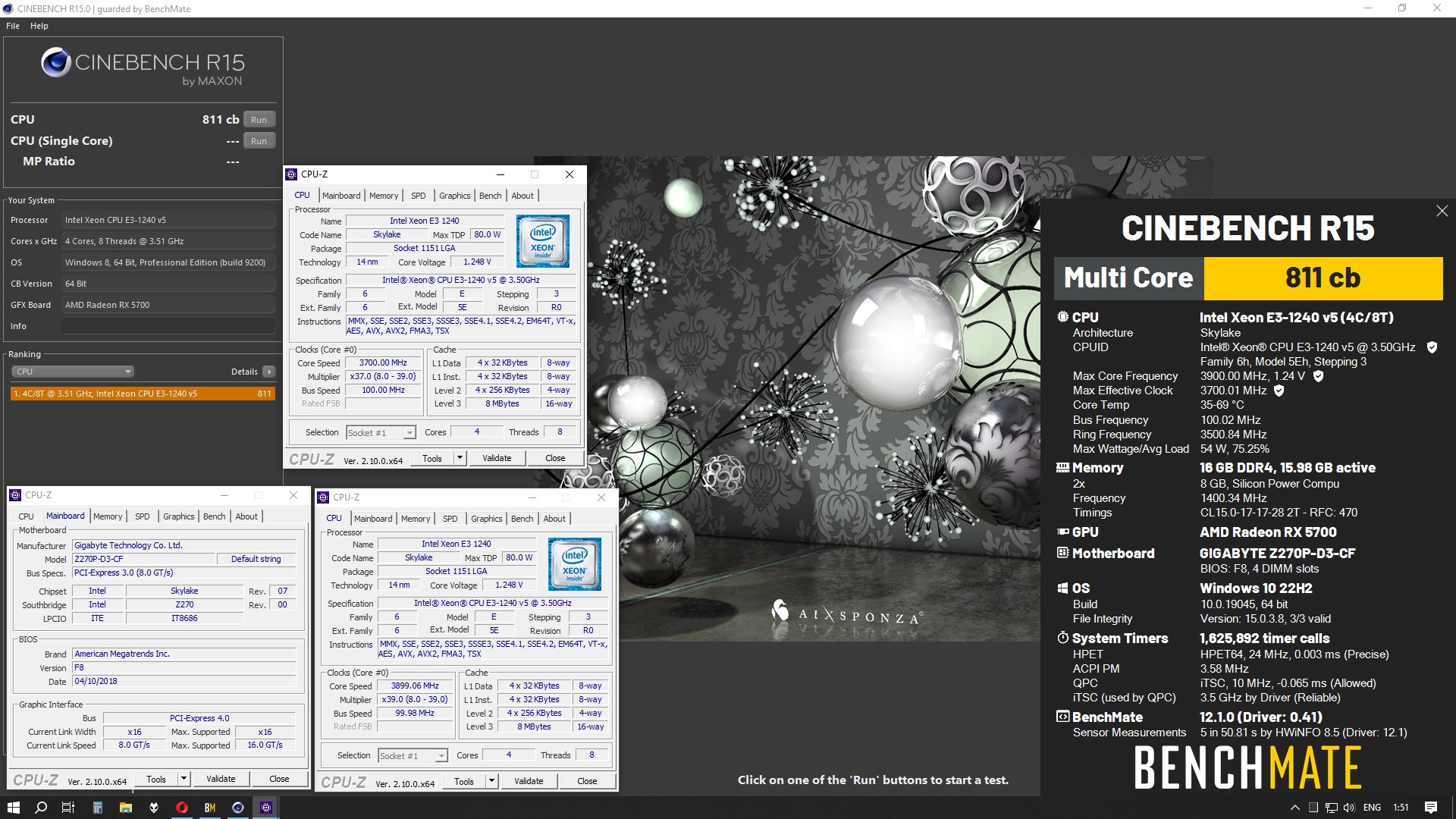Click the Intel Xeon logo in top CPU-Z window
The height and width of the screenshot is (819, 1456).
543,241
